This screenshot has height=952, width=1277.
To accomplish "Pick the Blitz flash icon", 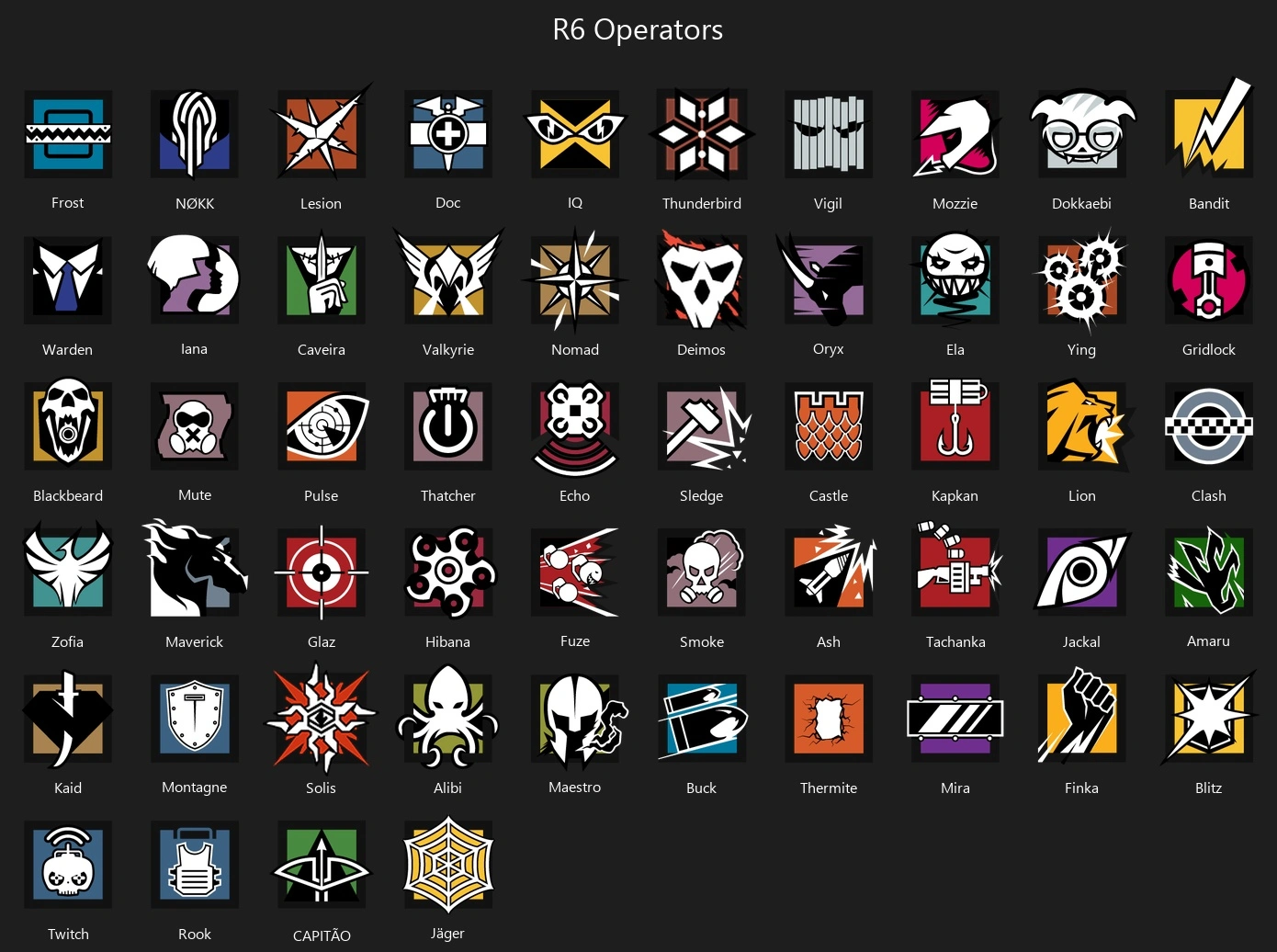I will [1209, 717].
